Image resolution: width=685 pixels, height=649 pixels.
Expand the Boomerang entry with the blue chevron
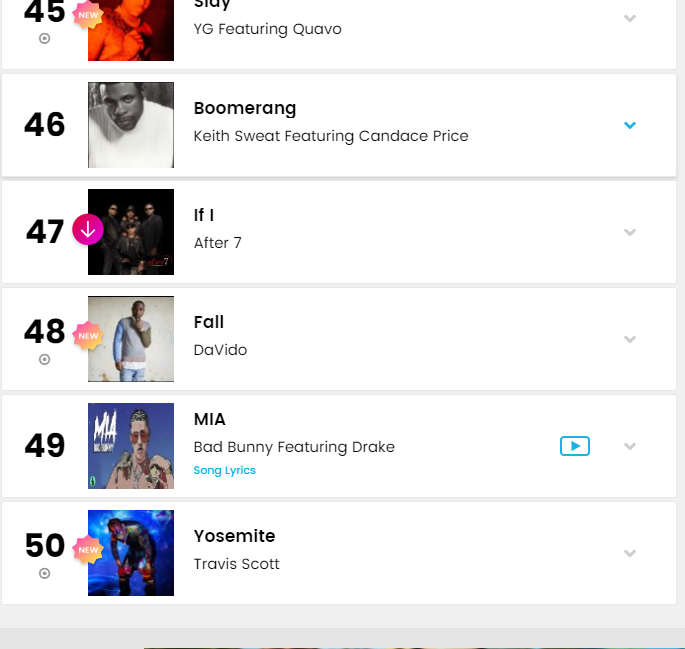pos(630,125)
